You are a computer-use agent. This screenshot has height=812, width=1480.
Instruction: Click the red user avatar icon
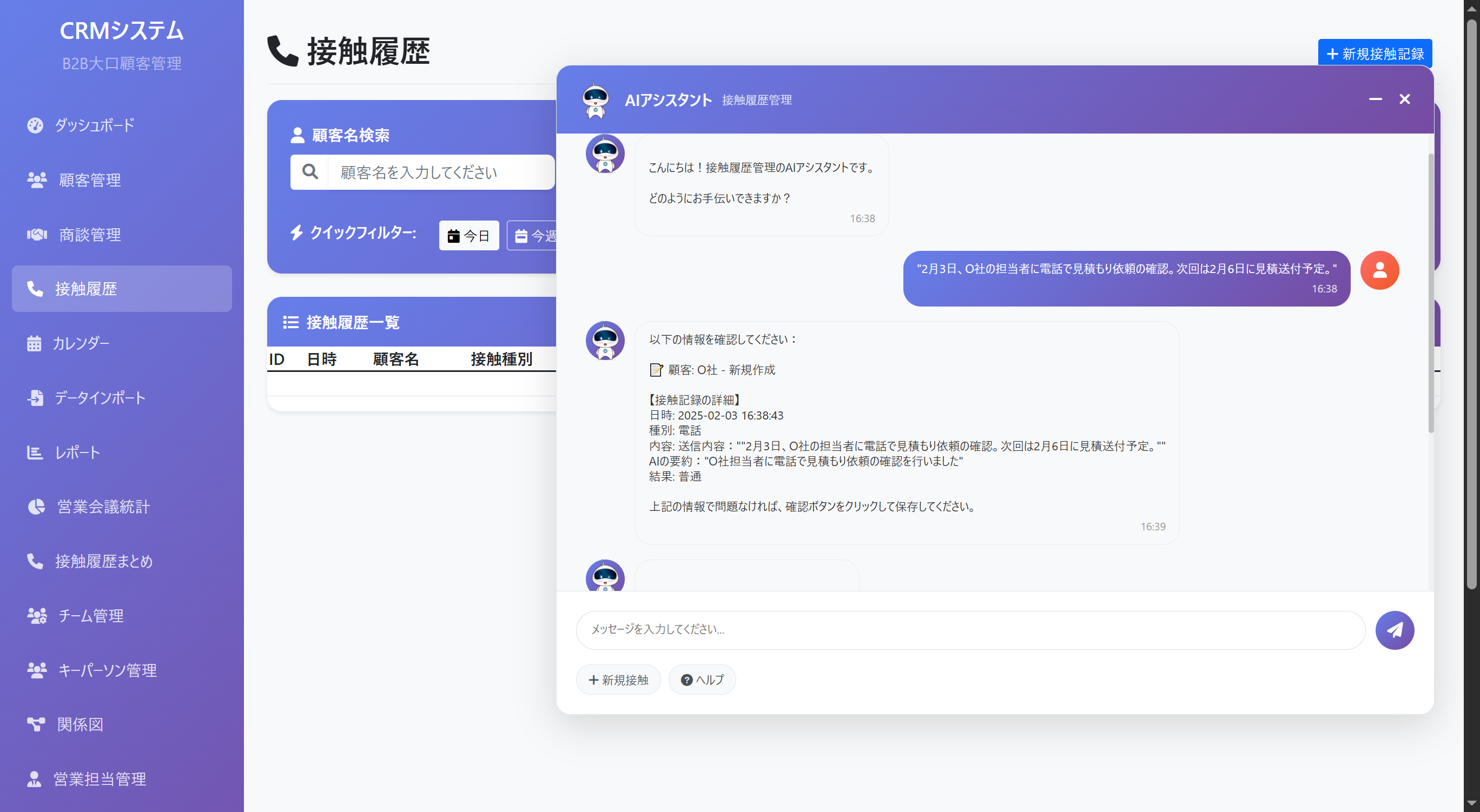pyautogui.click(x=1379, y=270)
